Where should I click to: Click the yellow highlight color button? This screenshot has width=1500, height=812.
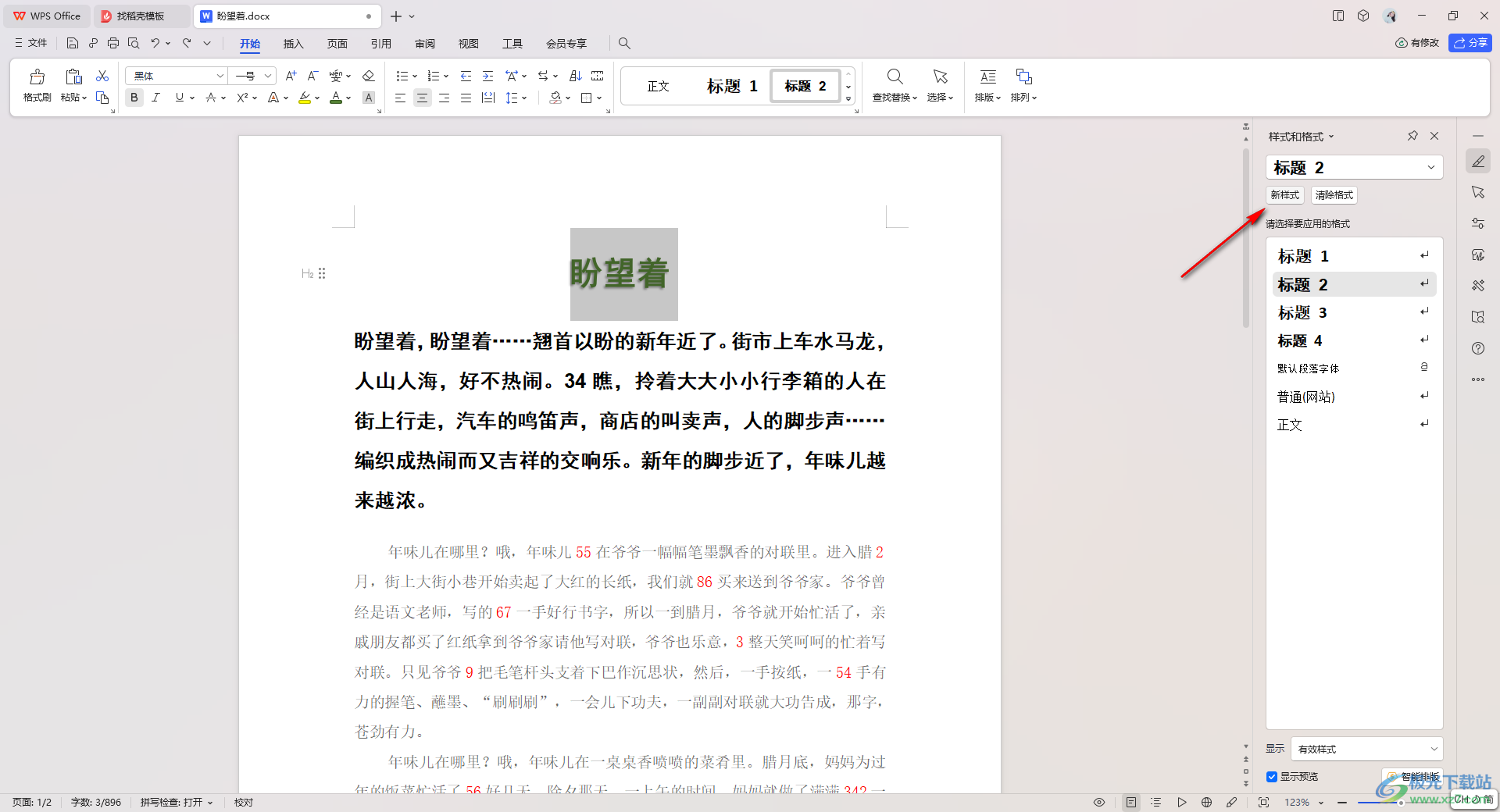[305, 98]
